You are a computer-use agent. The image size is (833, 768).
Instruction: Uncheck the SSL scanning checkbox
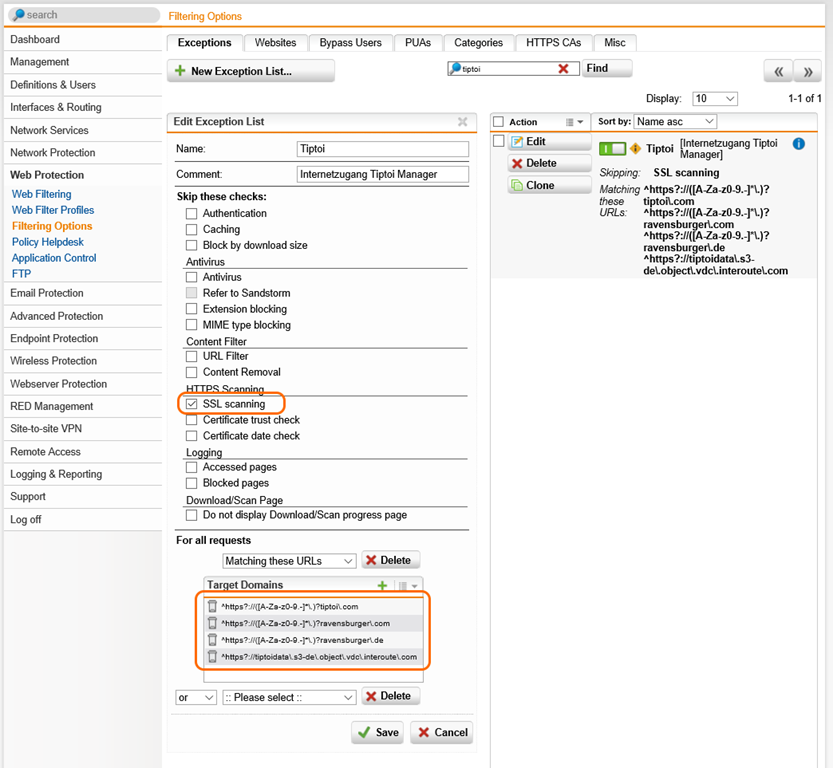click(x=192, y=404)
